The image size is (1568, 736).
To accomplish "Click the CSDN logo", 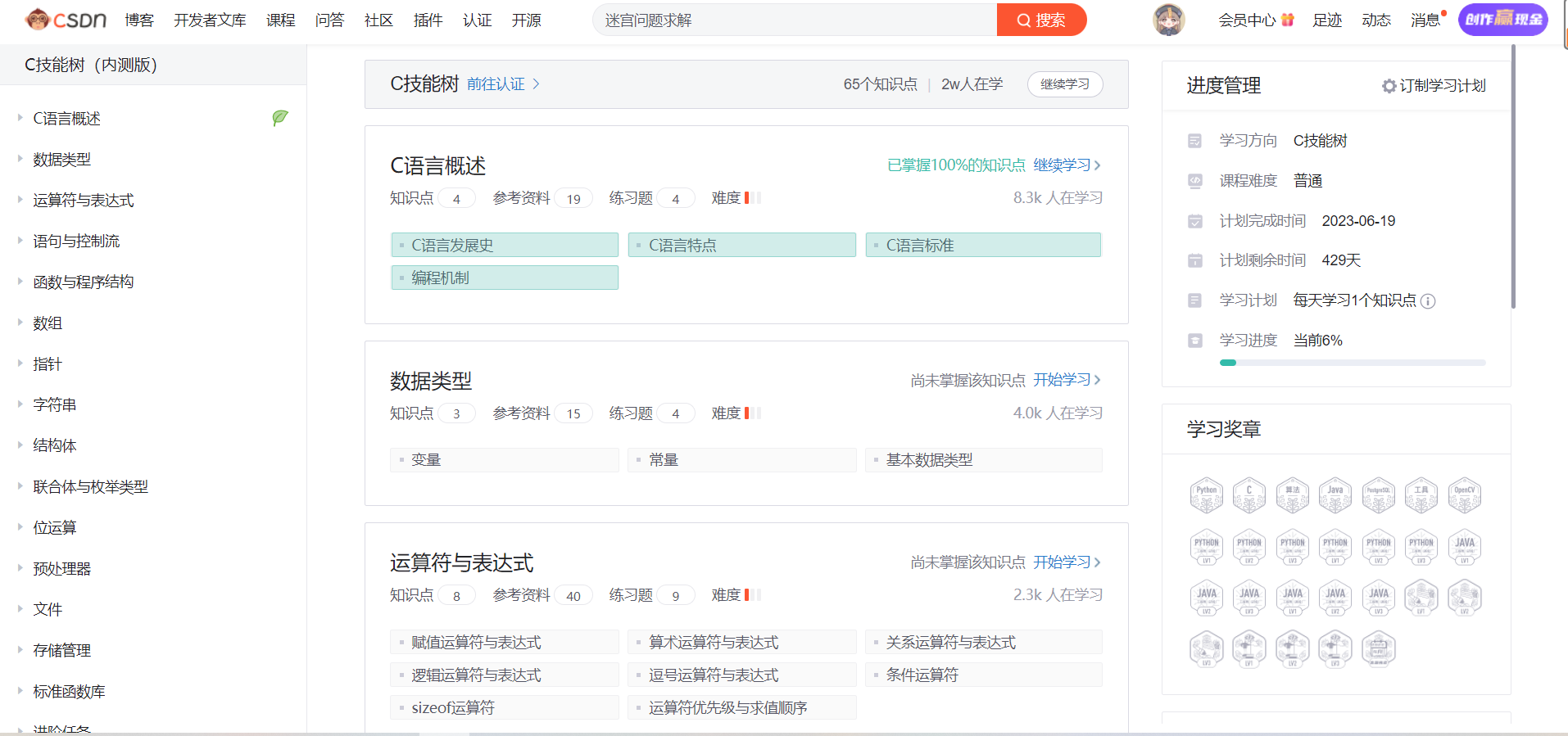I will point(66,20).
